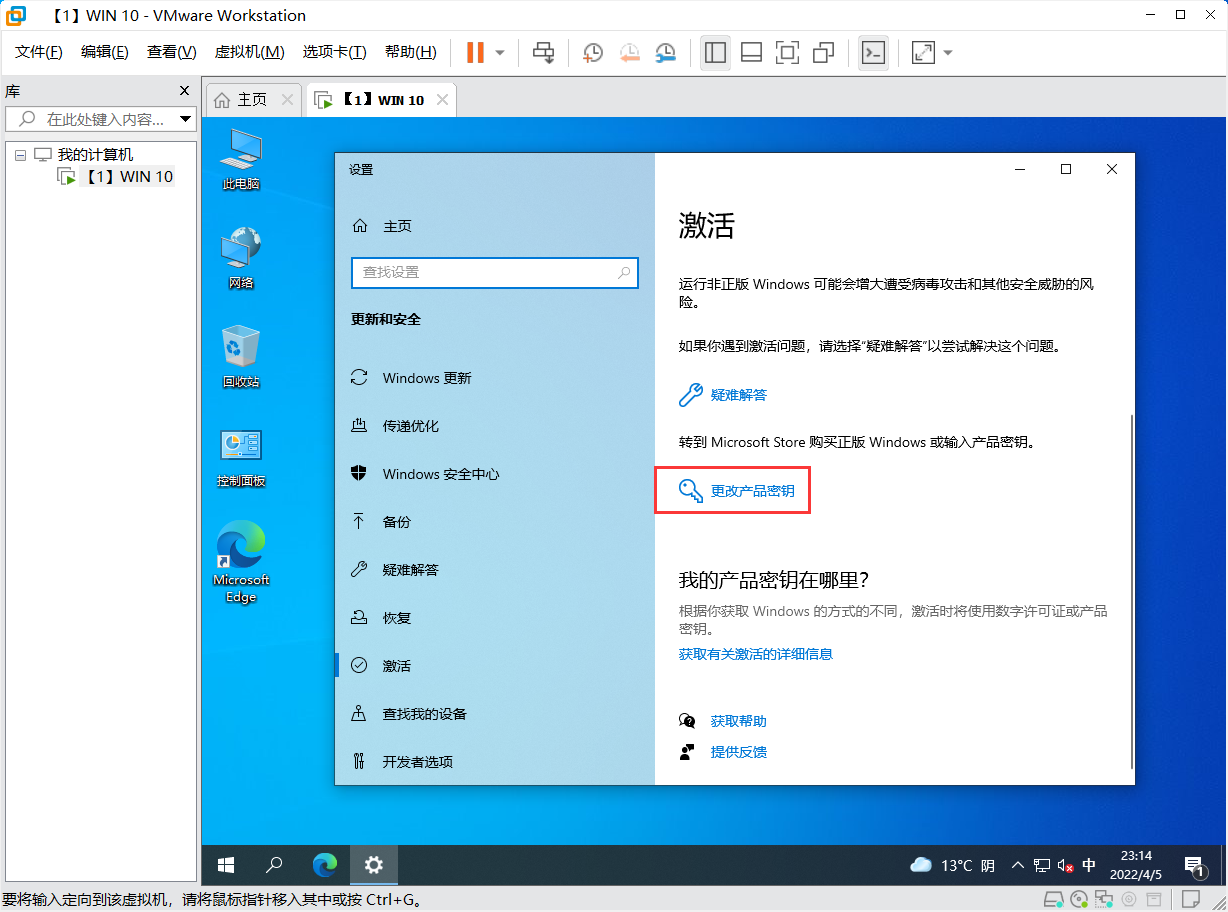Close the 库 library panel

coord(184,90)
